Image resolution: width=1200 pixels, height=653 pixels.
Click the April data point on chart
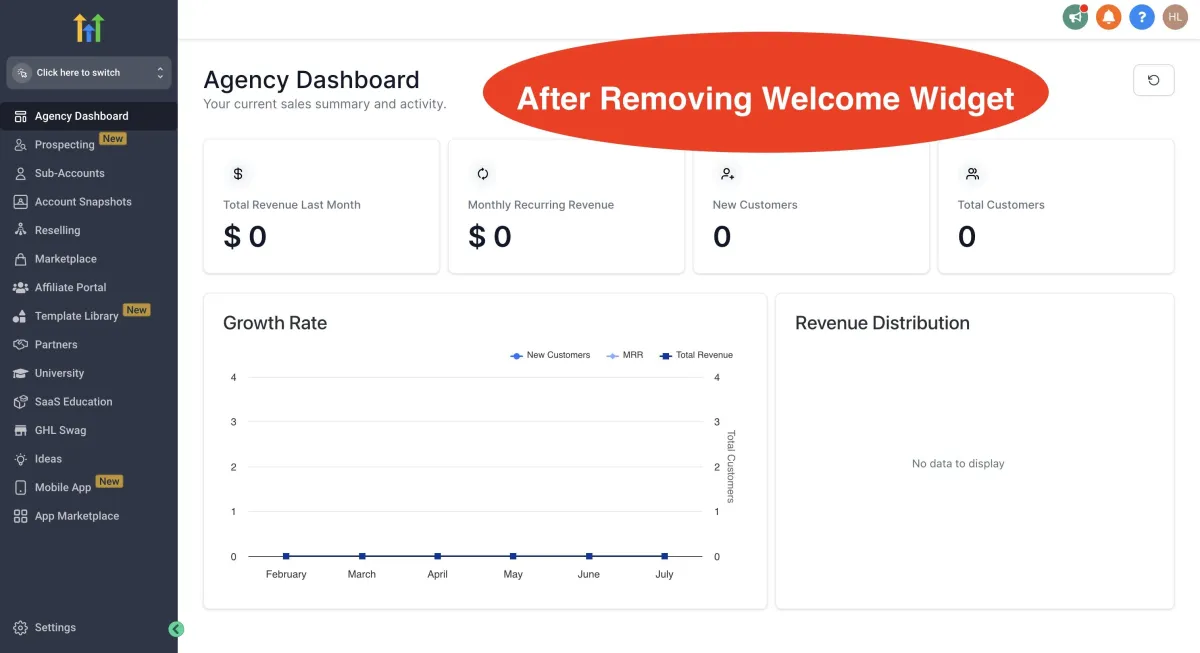click(x=437, y=556)
